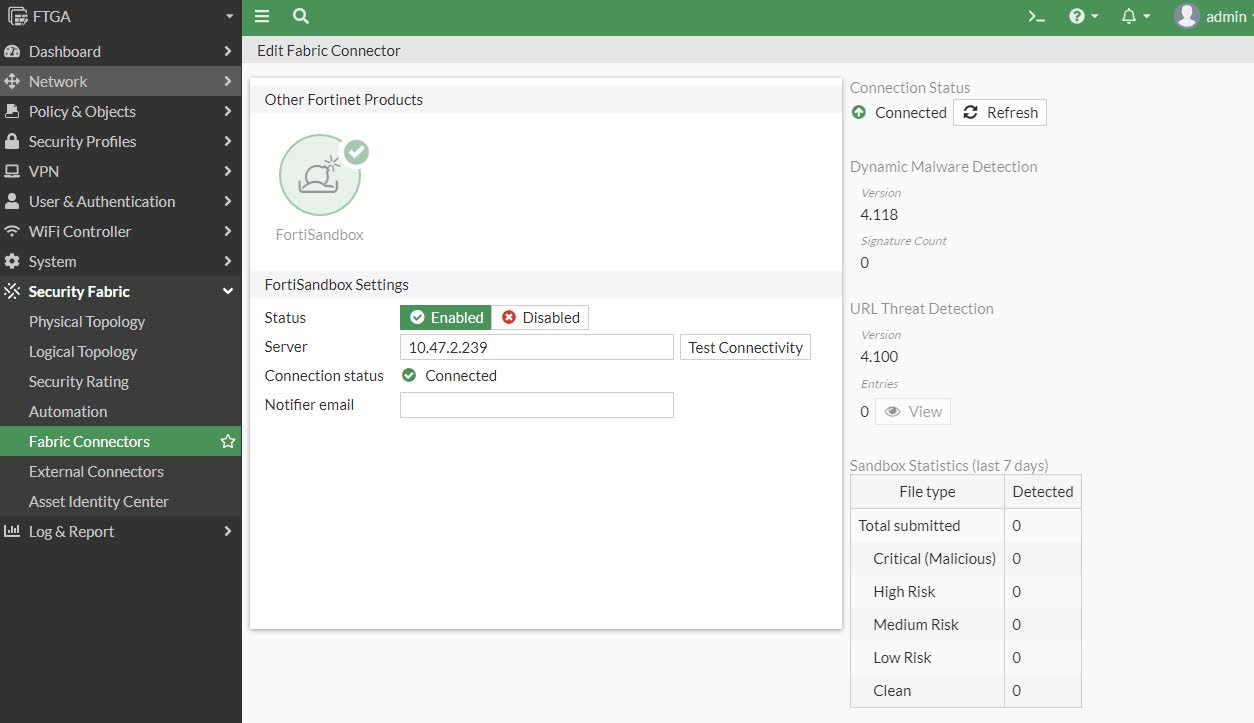The image size is (1254, 723).
Task: Open the search magnifier icon
Action: click(301, 16)
